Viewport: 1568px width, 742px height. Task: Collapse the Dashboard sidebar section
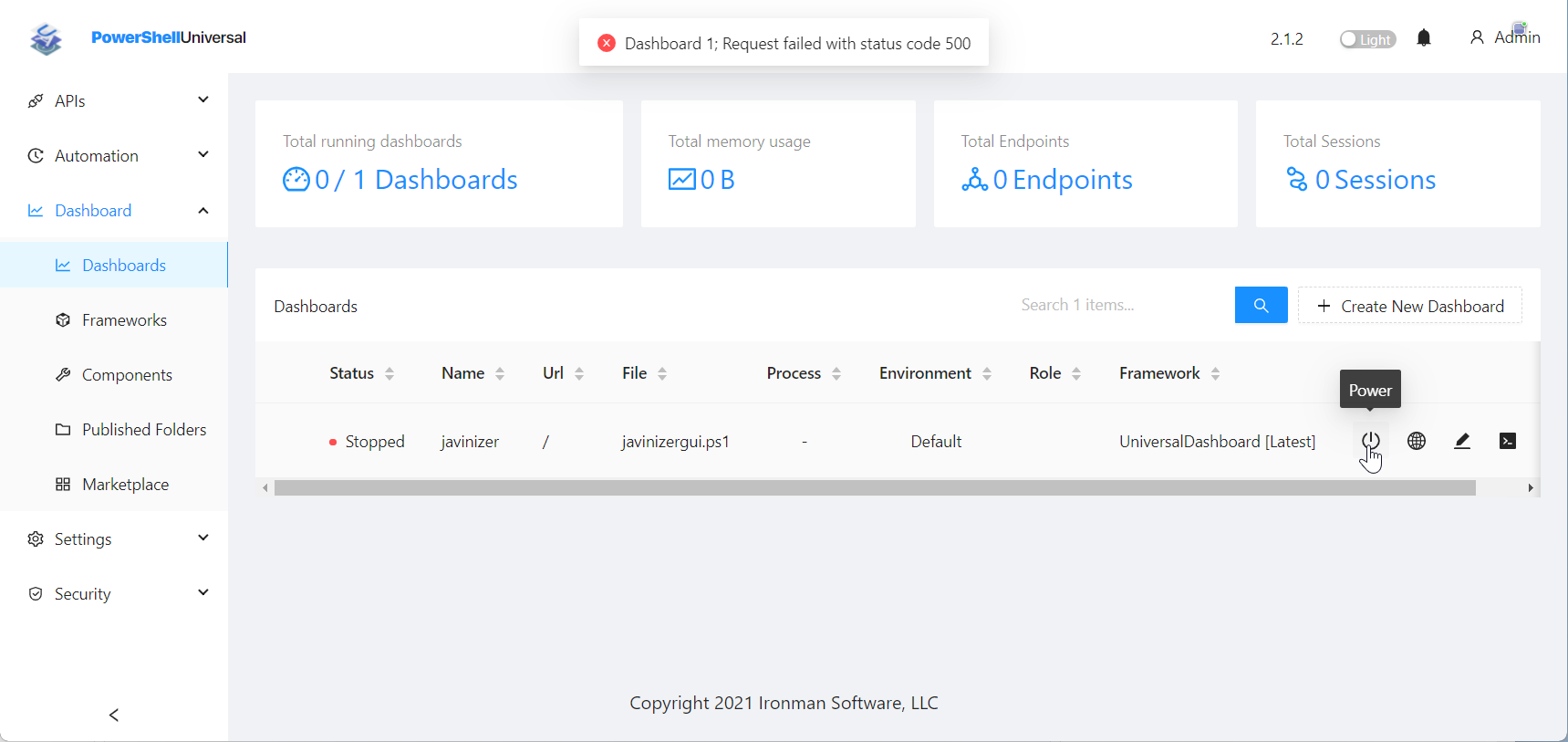tap(119, 210)
